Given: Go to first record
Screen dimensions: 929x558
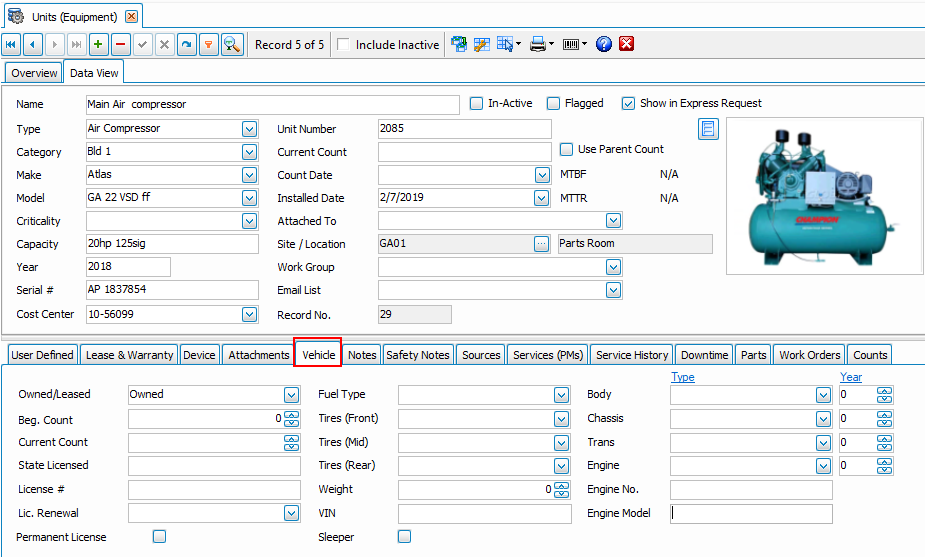Looking at the screenshot, I should click(11, 44).
